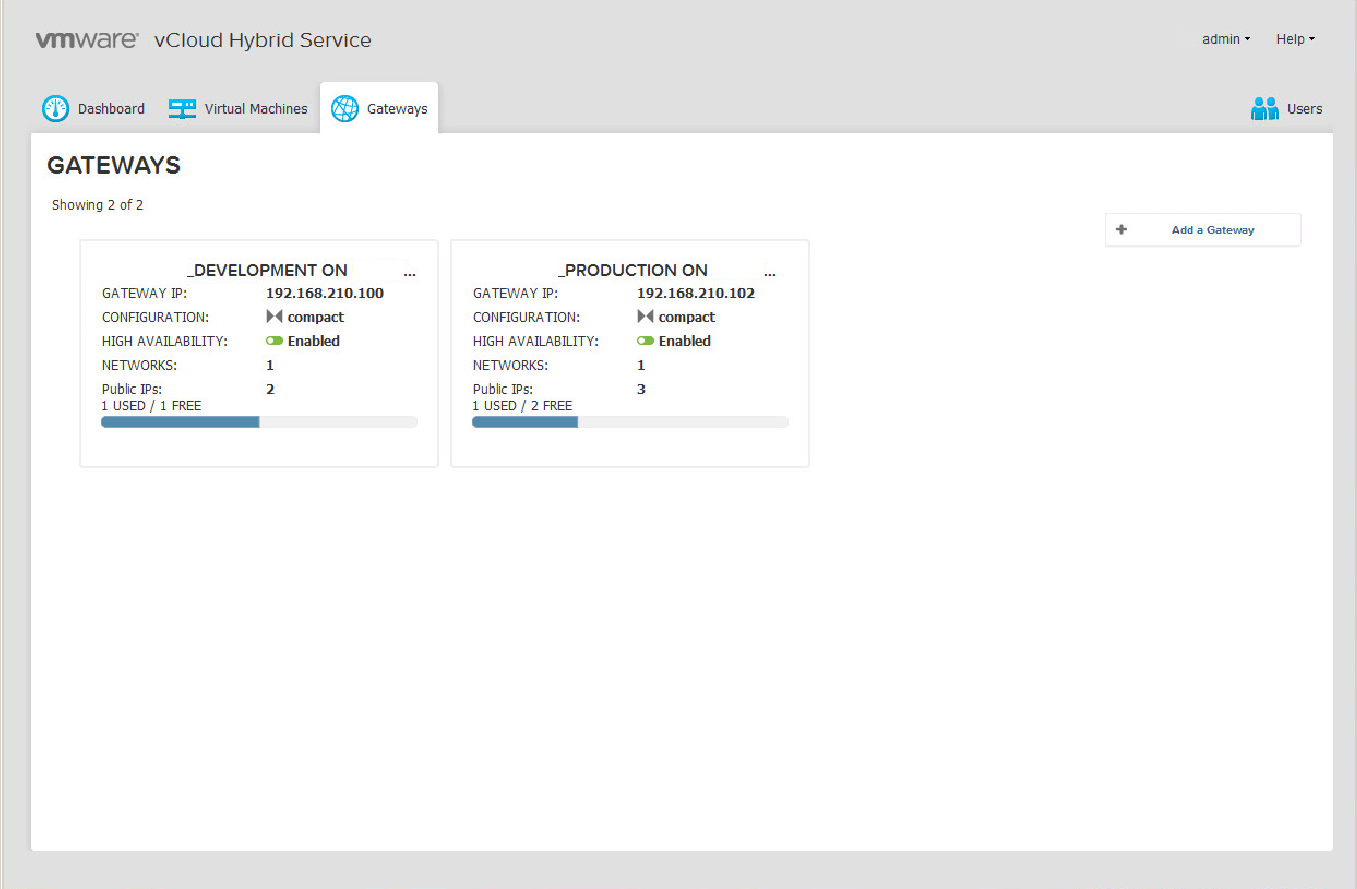
Task: Click the Gateways globe icon
Action: (x=345, y=109)
